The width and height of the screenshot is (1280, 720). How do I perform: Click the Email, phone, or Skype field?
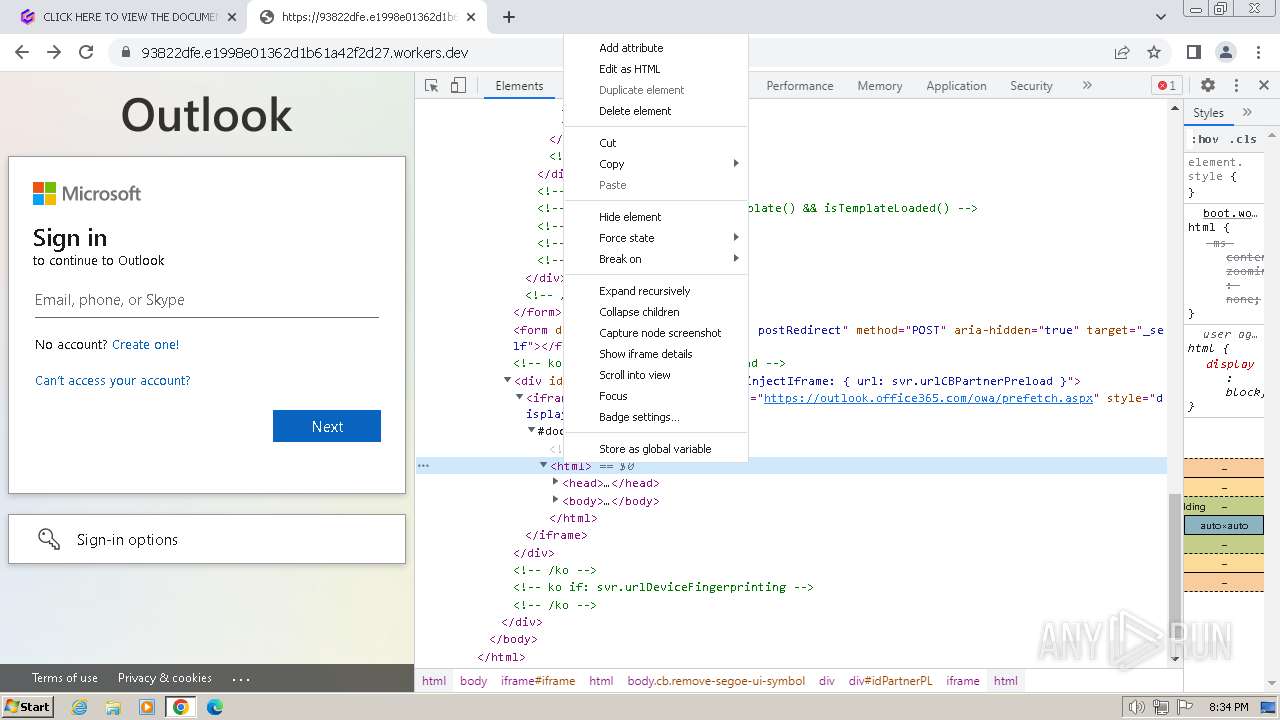[x=207, y=300]
